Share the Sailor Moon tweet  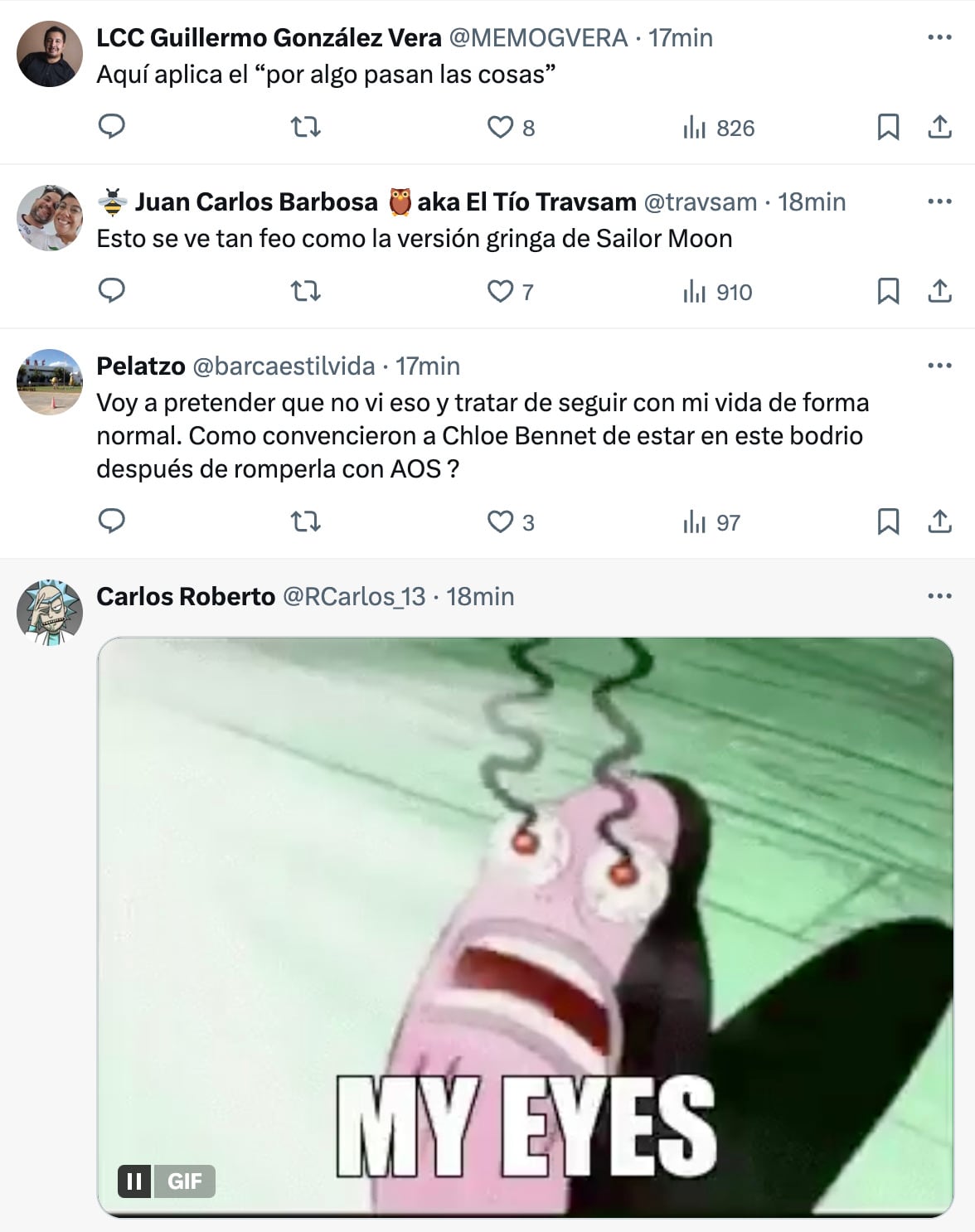coord(939,291)
